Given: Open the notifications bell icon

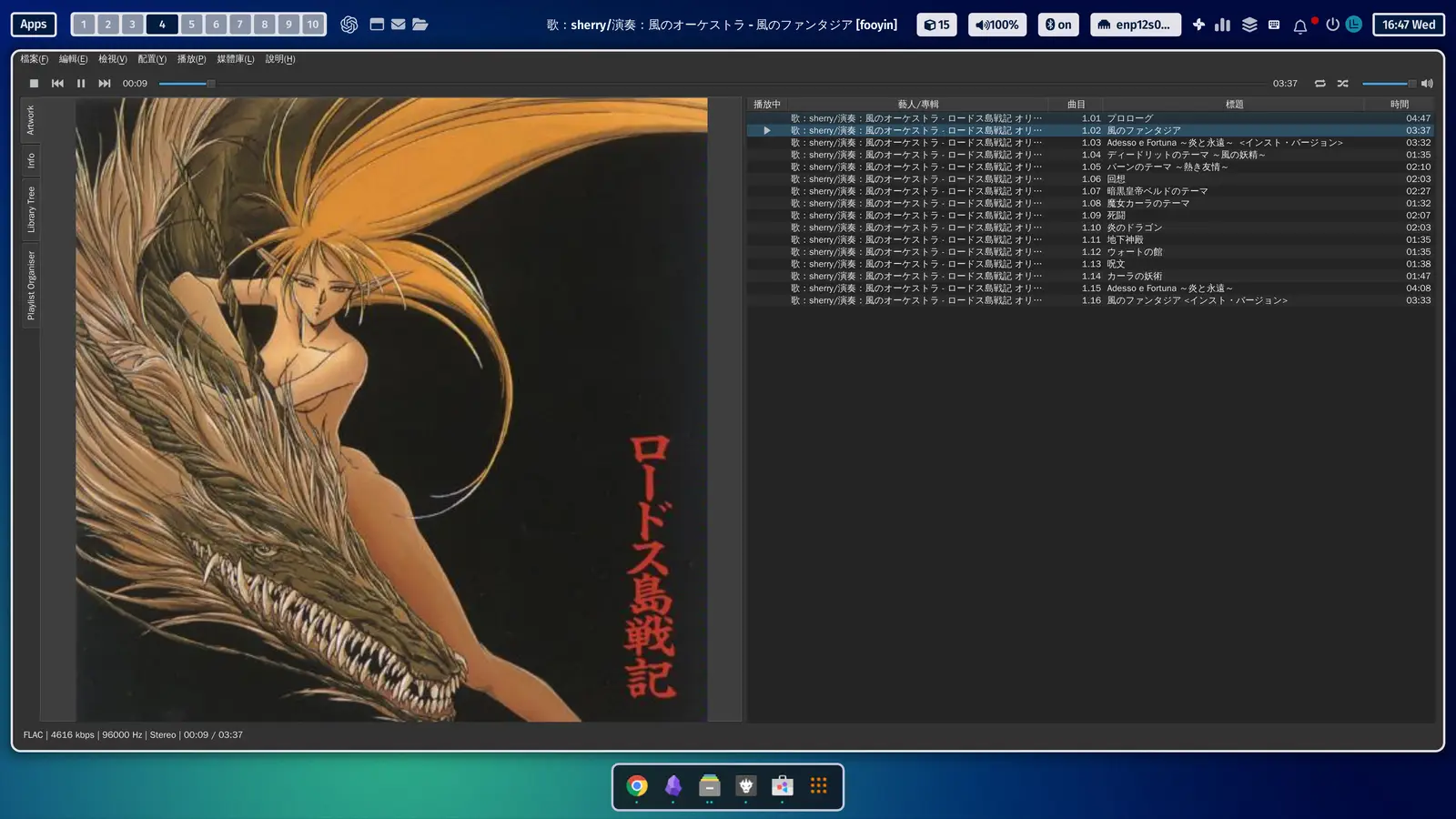Looking at the screenshot, I should tap(1300, 25).
